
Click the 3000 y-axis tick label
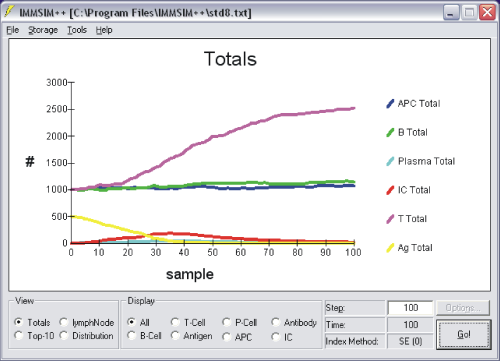[57, 82]
